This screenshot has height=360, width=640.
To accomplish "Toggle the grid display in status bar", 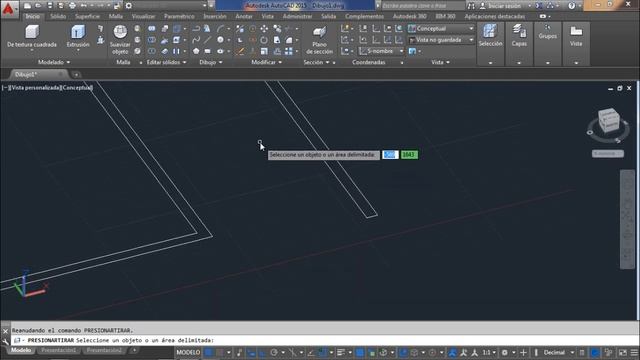I will 209,352.
